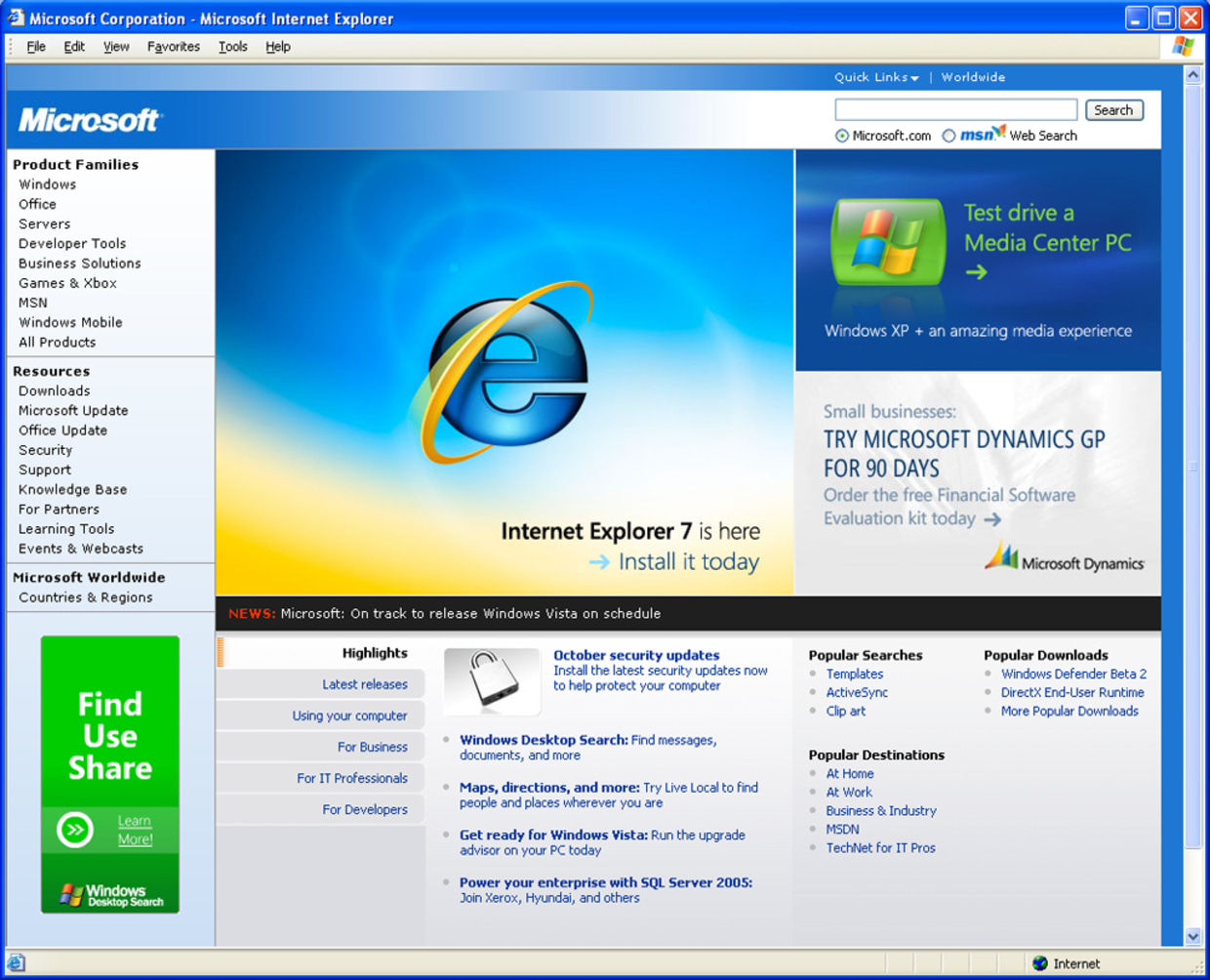Open the Worldwide link in the header
This screenshot has width=1210, height=980.
click(972, 77)
